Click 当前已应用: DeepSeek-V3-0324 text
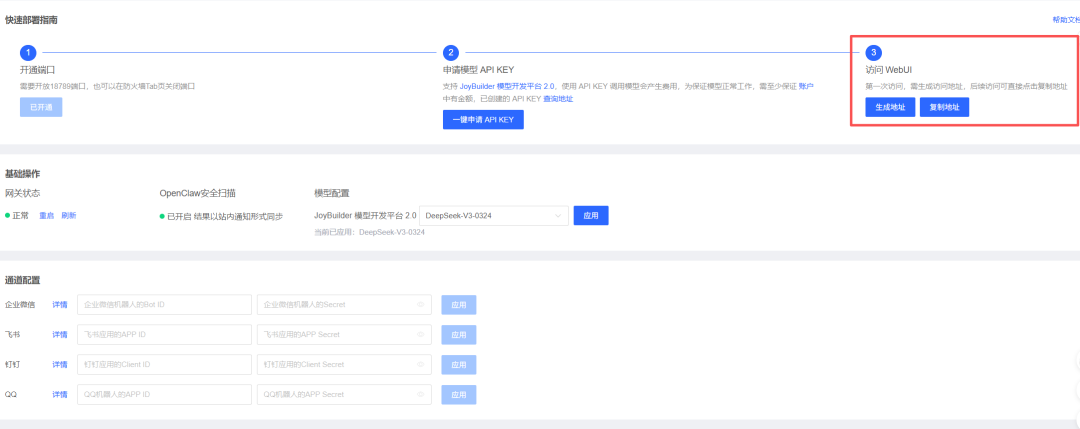The image size is (1080, 429). 369,233
